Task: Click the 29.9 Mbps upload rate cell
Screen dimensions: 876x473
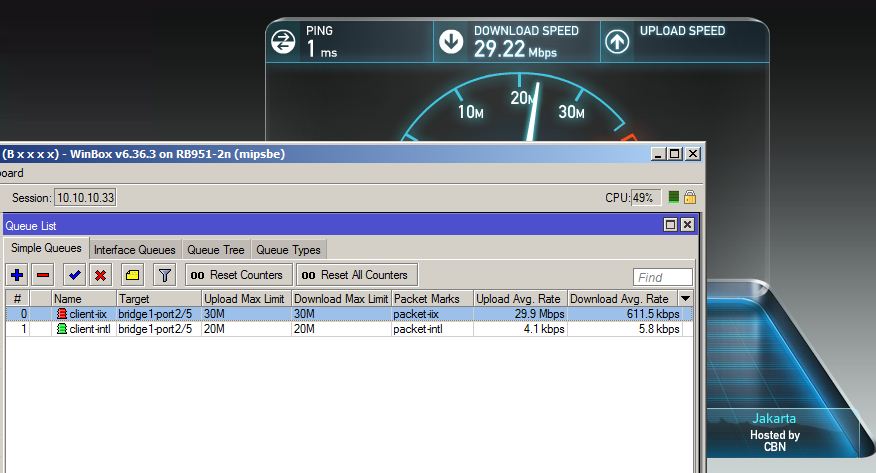Action: coord(521,314)
